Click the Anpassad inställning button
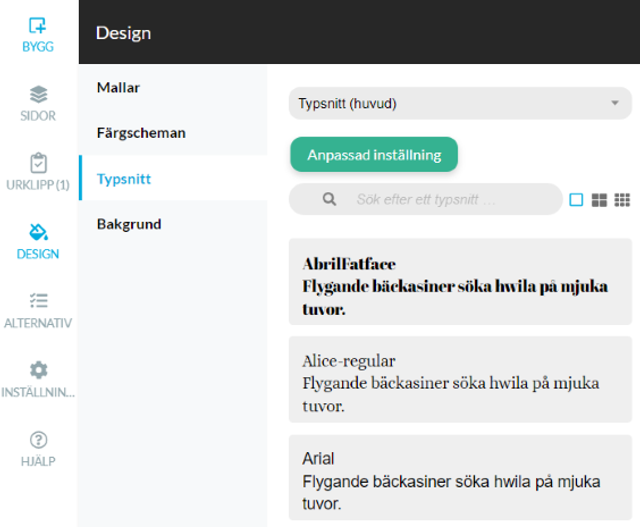The width and height of the screenshot is (640, 527). (374, 155)
